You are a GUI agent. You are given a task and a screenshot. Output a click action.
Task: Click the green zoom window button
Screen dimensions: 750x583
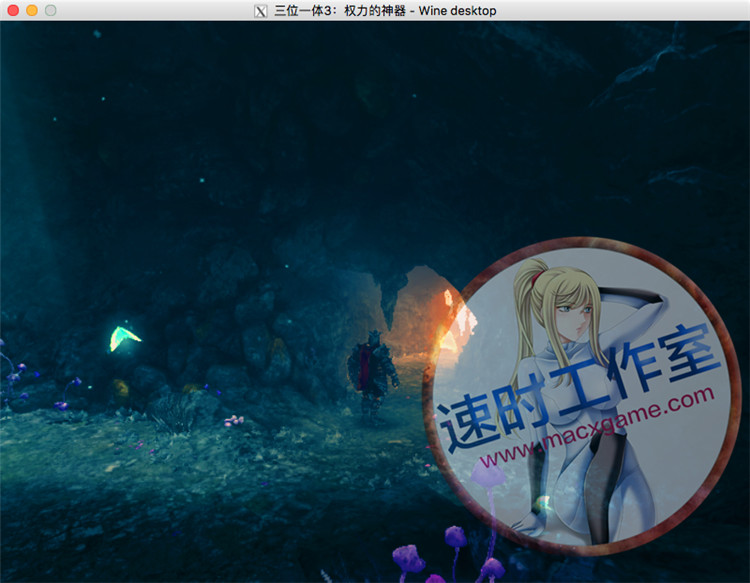pyautogui.click(x=51, y=10)
